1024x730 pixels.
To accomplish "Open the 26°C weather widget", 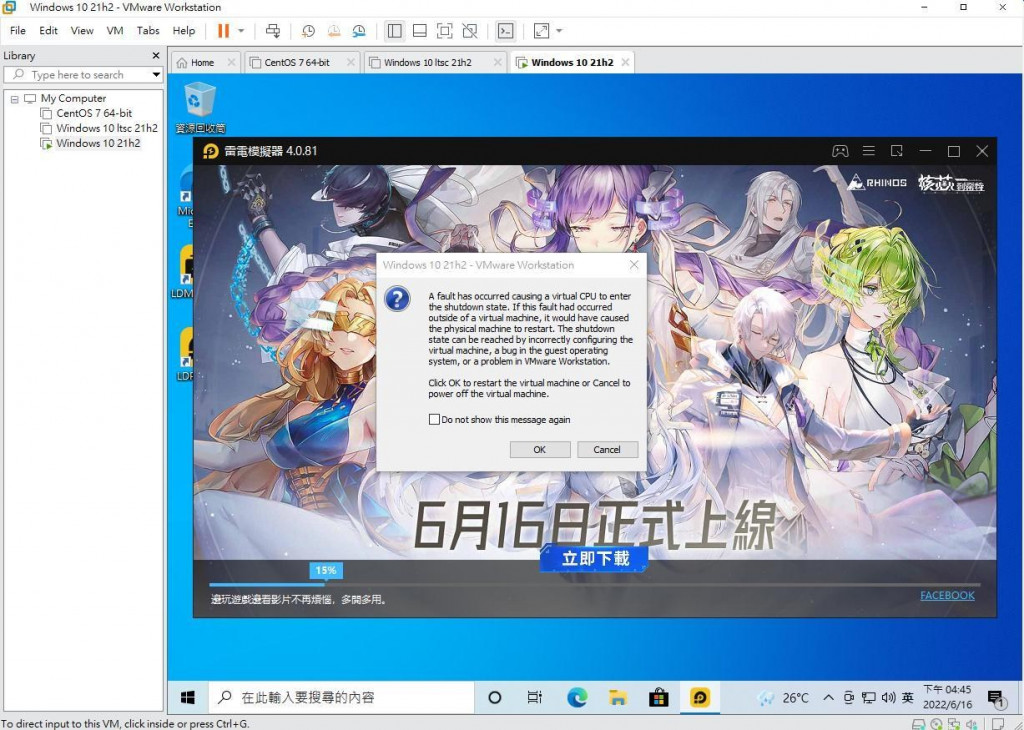I will coord(784,698).
